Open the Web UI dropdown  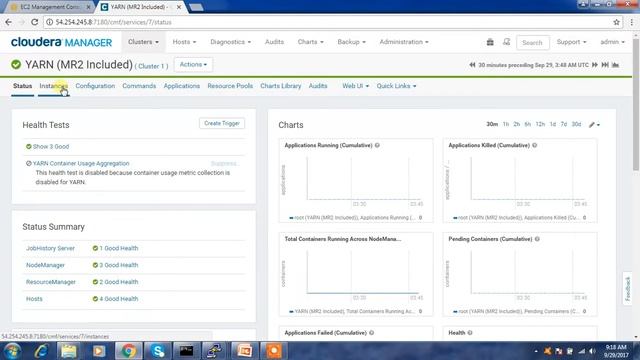[356, 86]
